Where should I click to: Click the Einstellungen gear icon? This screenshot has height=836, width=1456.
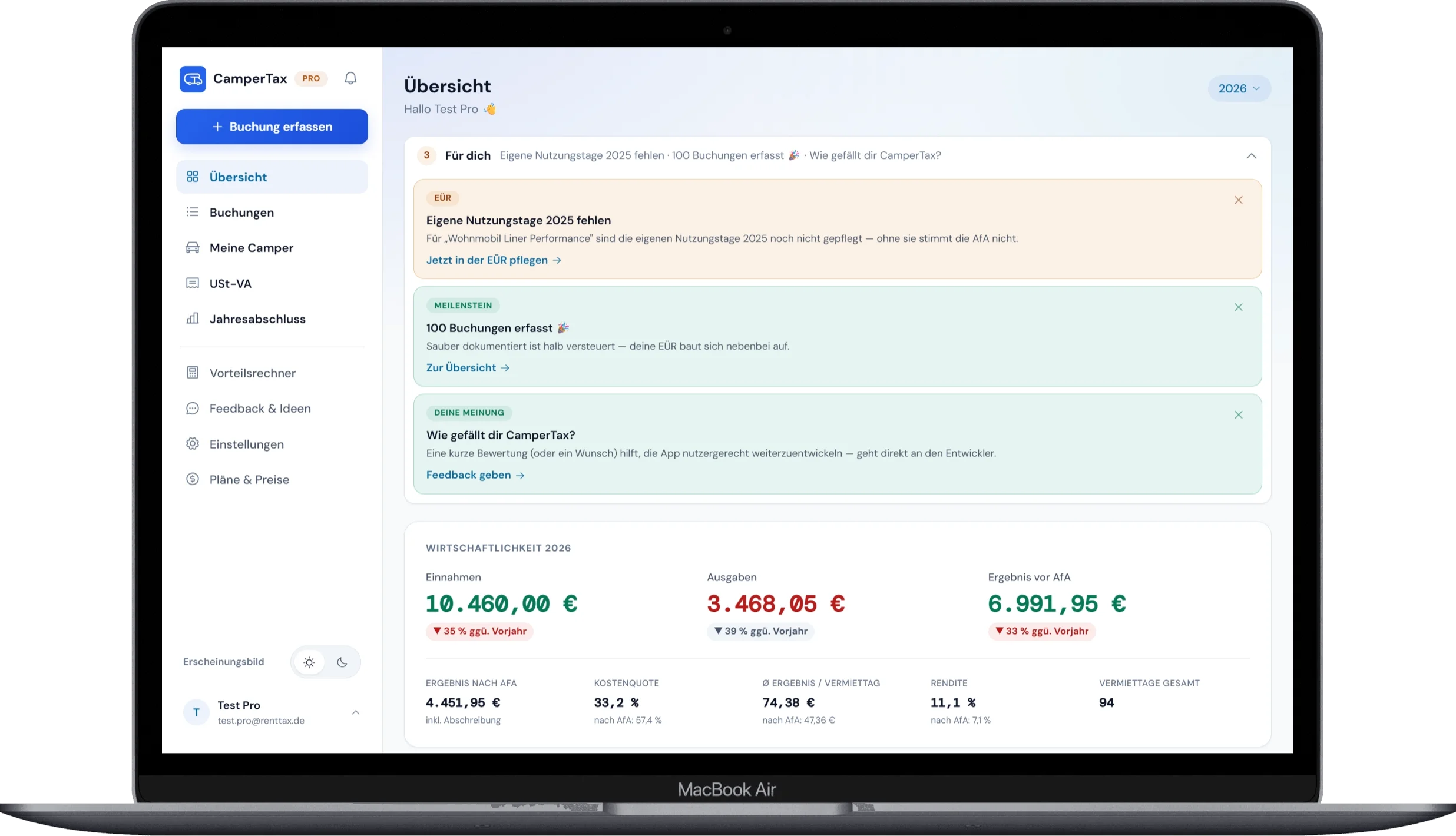click(x=193, y=444)
